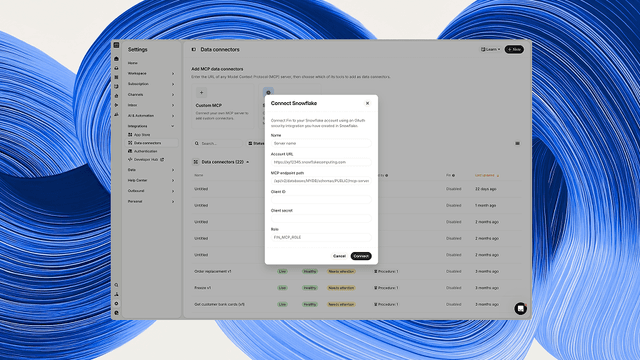Toggle the sidebar icon next to Data connectors title

[x=193, y=49]
